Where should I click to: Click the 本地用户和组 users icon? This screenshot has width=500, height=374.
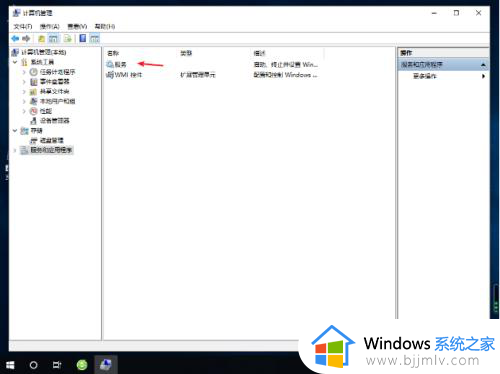pos(33,101)
